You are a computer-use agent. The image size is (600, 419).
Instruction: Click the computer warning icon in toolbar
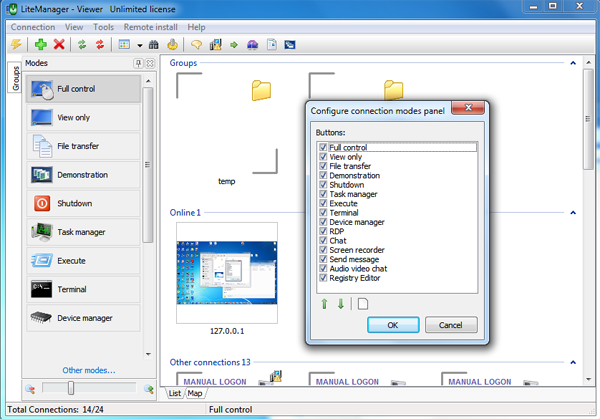click(x=215, y=44)
